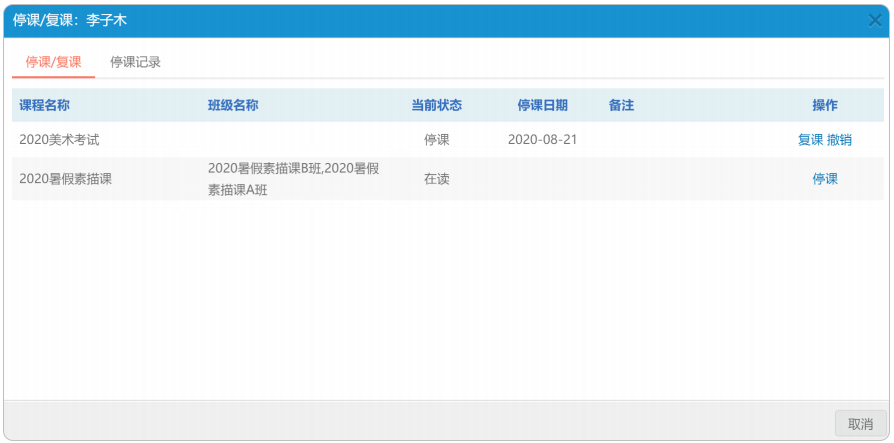Click the 当前状态 column header
This screenshot has width=894, height=443.
tap(436, 105)
